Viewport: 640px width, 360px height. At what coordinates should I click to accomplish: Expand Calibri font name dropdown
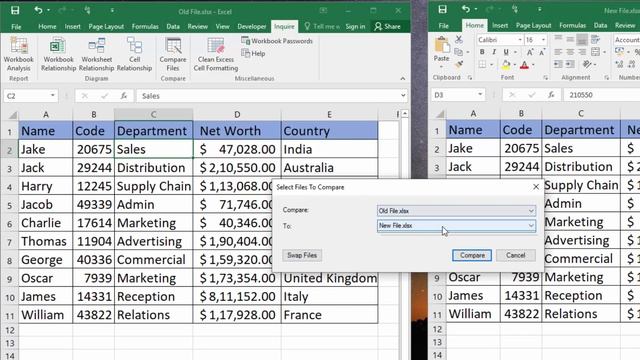[520, 40]
